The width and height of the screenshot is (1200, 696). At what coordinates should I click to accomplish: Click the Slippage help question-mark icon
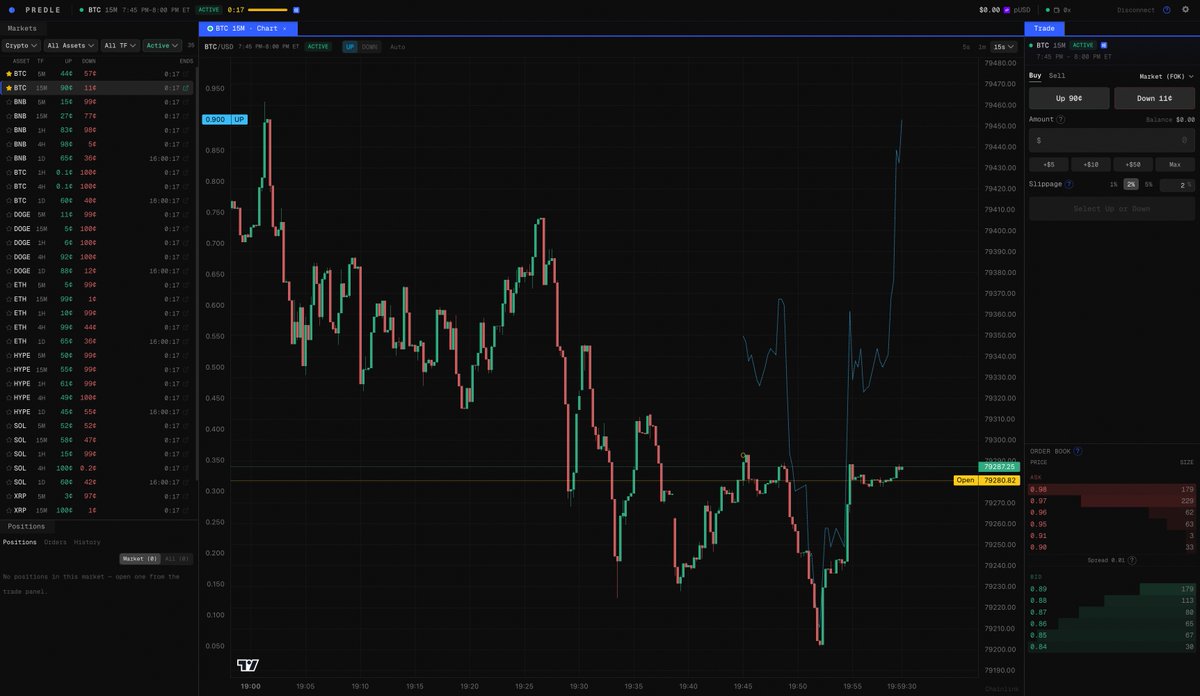click(1069, 184)
